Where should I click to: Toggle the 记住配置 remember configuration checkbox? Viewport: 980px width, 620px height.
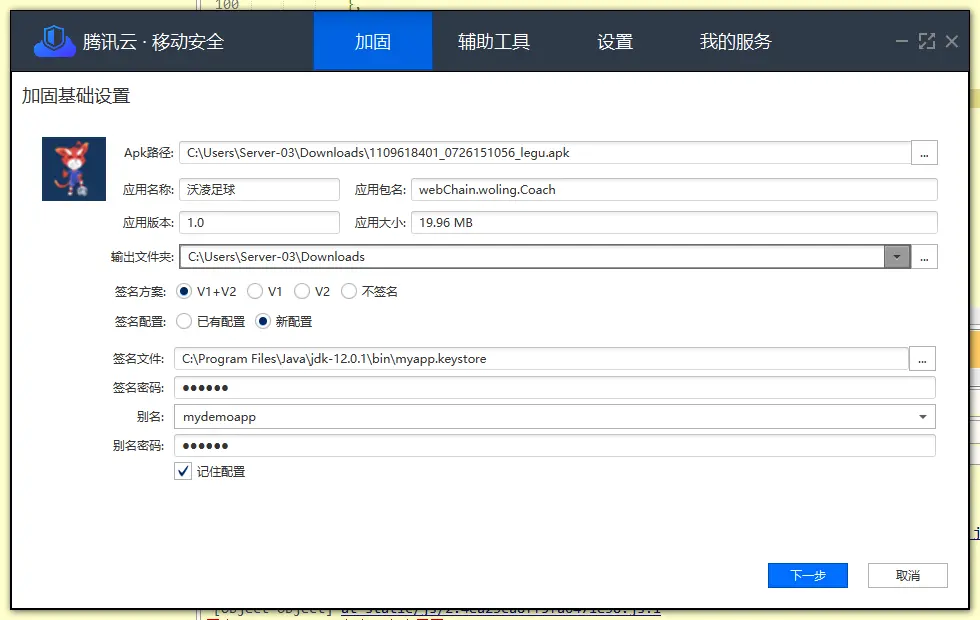182,471
